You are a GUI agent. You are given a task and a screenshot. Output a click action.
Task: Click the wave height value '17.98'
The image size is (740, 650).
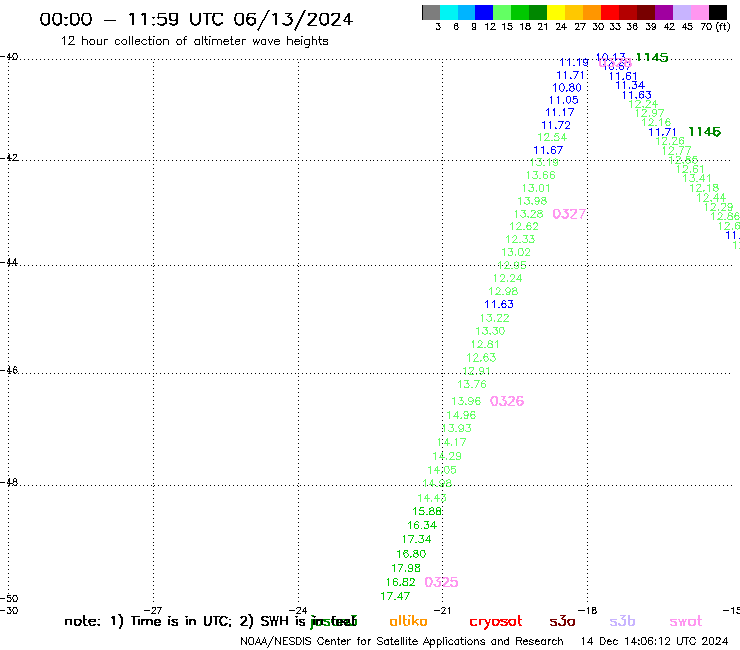[x=406, y=568]
